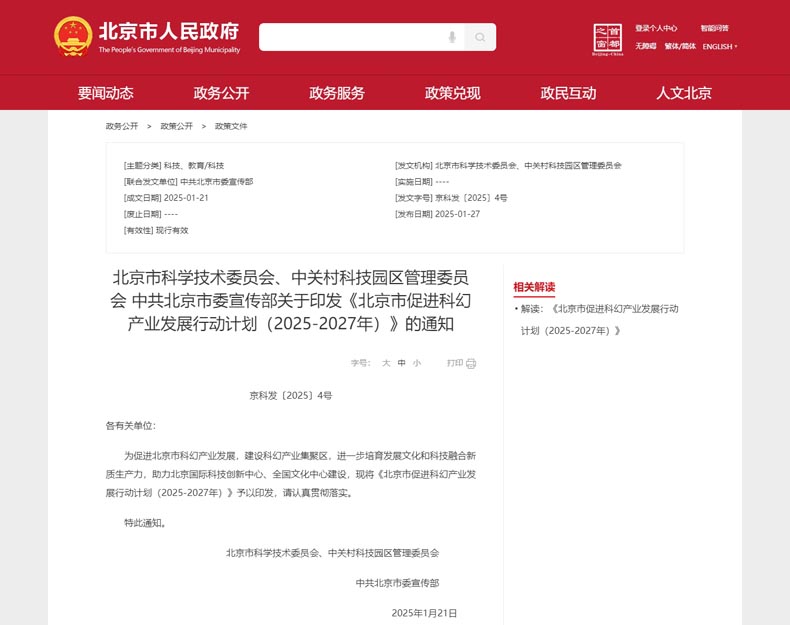The image size is (790, 625).
Task: Click the 中共北京市委宣传部 signature line
Action: click(398, 583)
